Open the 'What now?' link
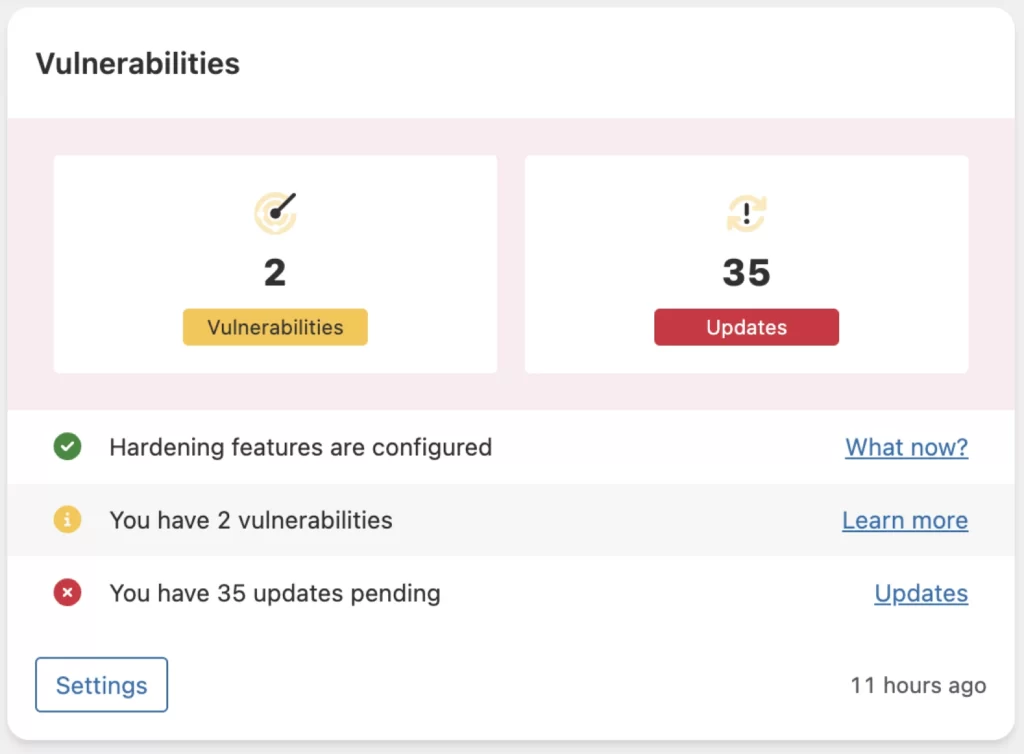Screen dimensions: 1024x754 [x=906, y=447]
